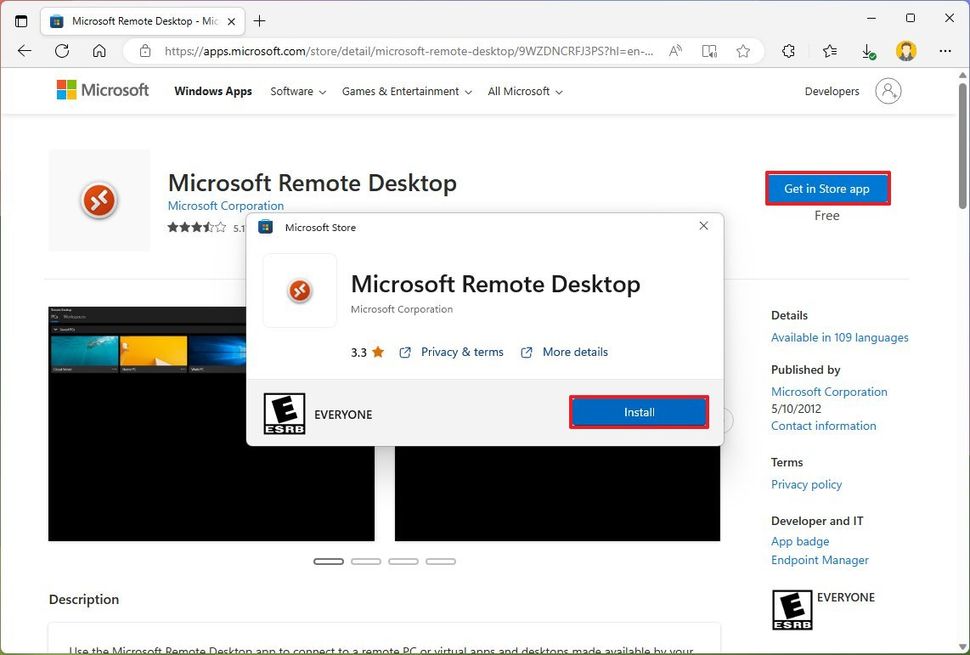Open the Edge downloads icon
The image size is (970, 655).
867,50
